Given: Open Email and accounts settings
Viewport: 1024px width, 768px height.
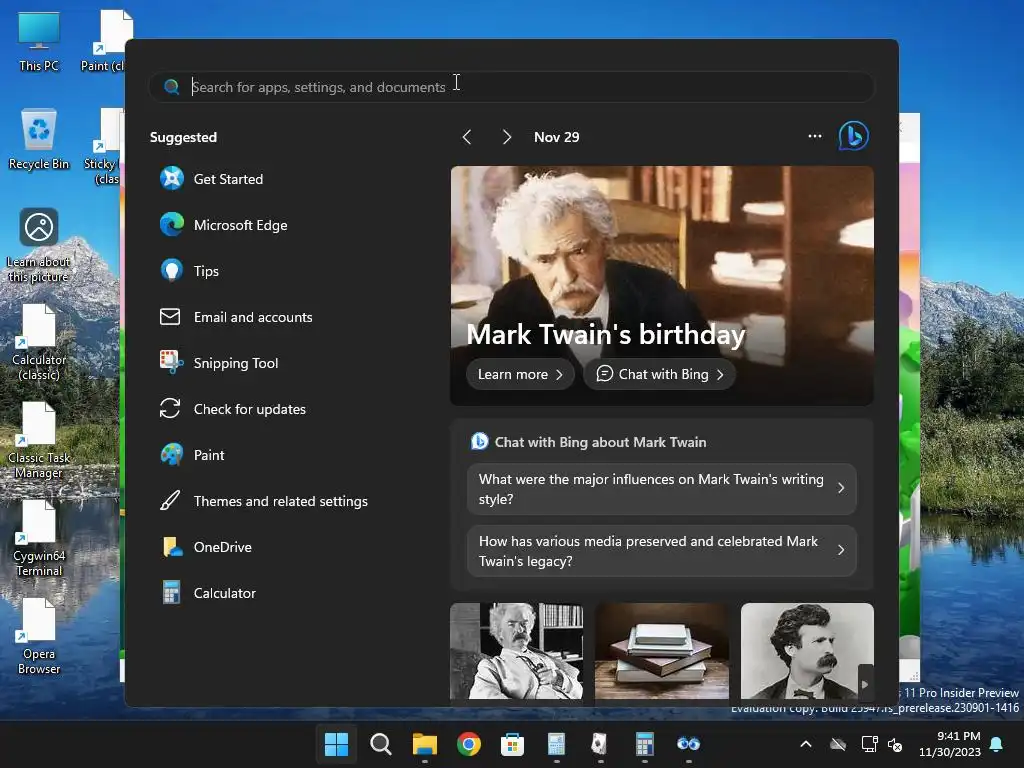Looking at the screenshot, I should coord(236,317).
